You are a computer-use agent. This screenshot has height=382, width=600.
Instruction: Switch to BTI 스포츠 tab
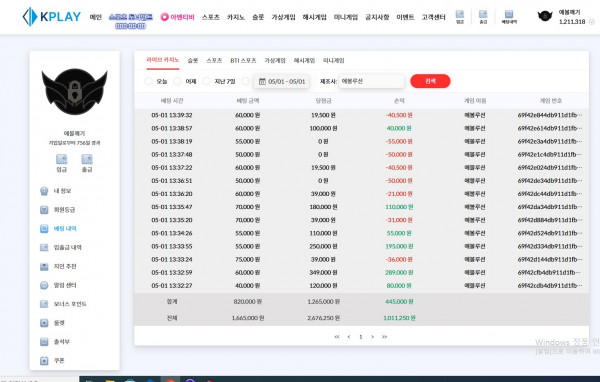pos(243,60)
